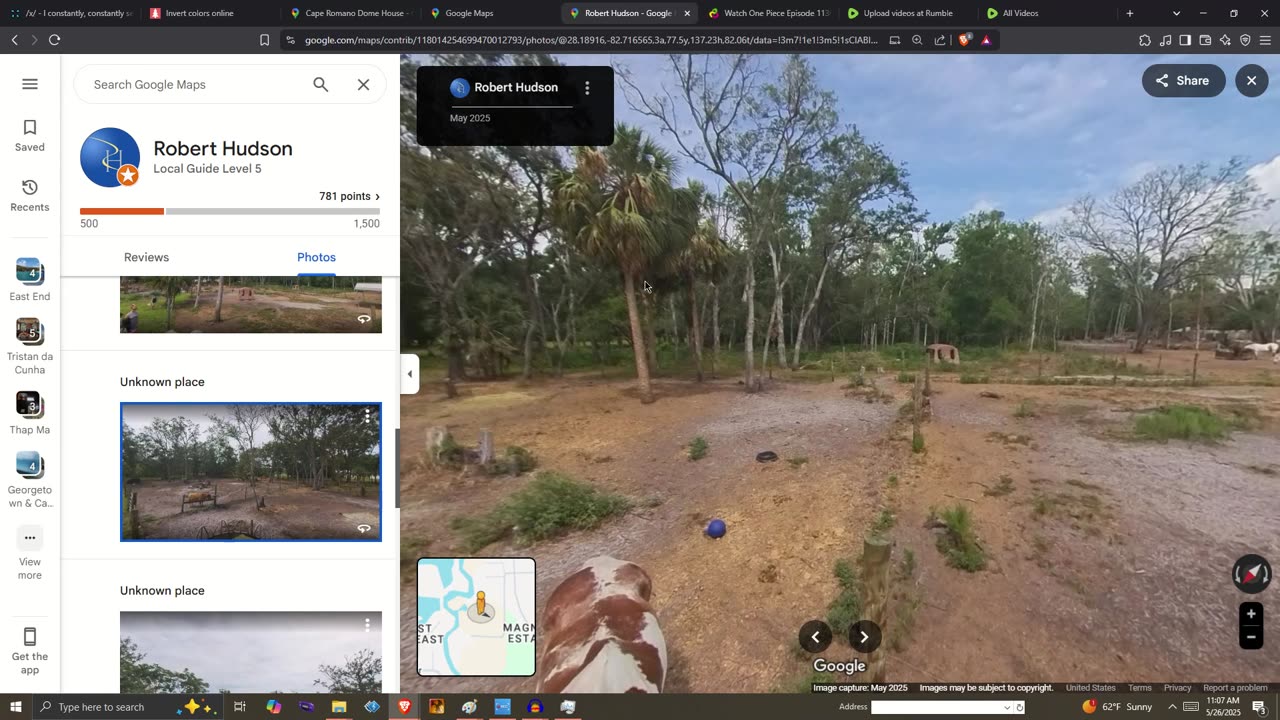Viewport: 1280px width, 720px height.
Task: Open Saved places in the sidebar
Action: tap(30, 136)
